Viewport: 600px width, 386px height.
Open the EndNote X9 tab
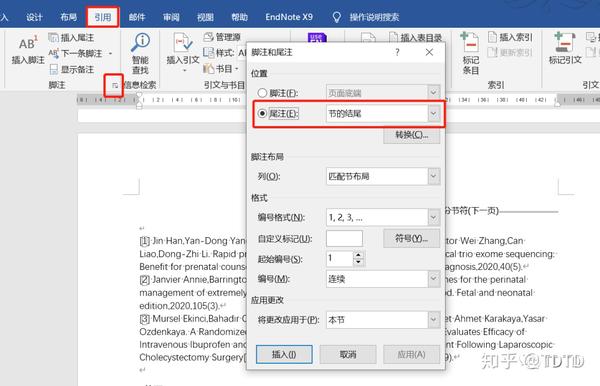click(x=289, y=17)
